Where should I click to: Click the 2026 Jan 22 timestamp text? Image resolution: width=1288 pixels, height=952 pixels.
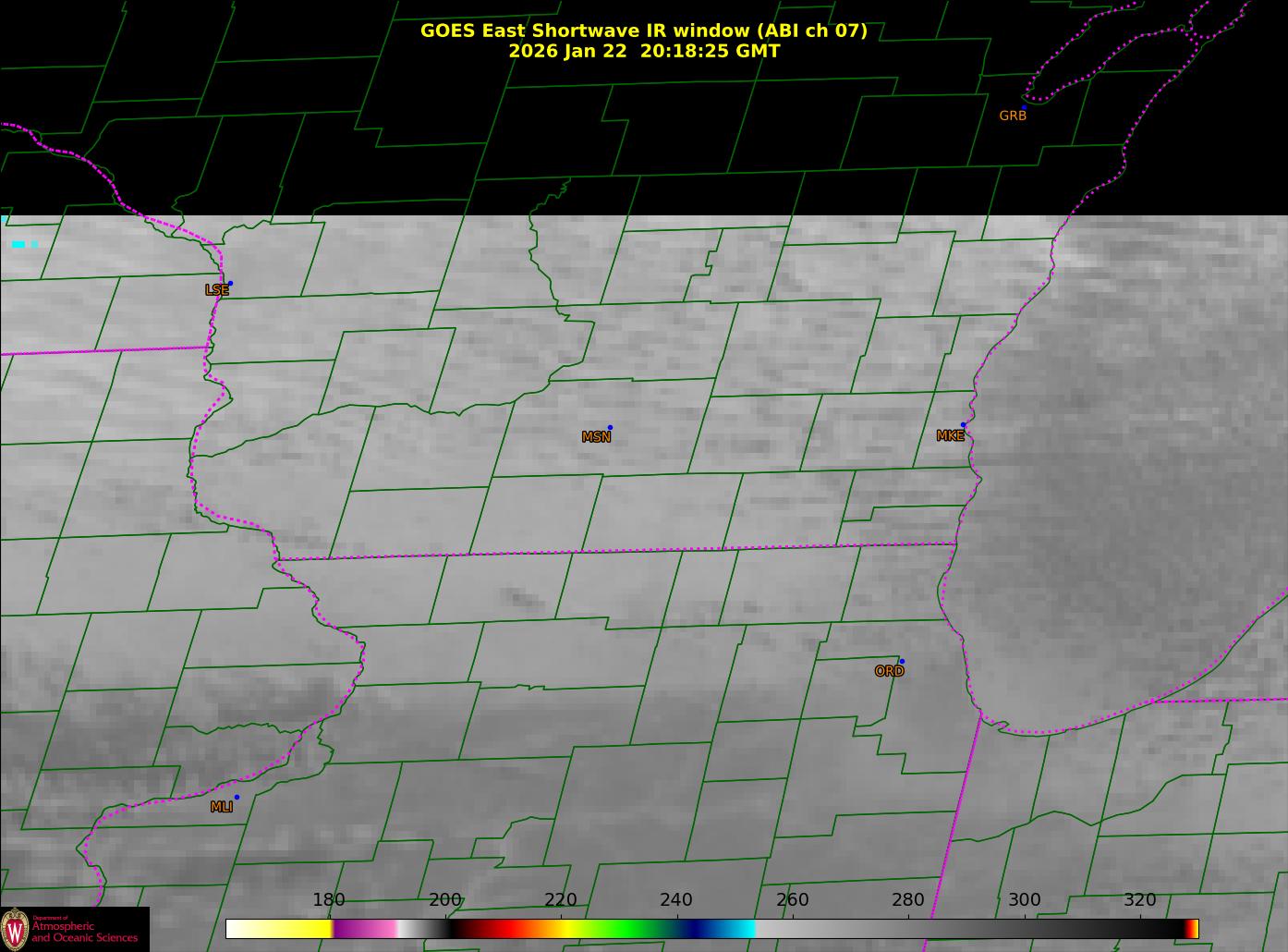pos(644,51)
